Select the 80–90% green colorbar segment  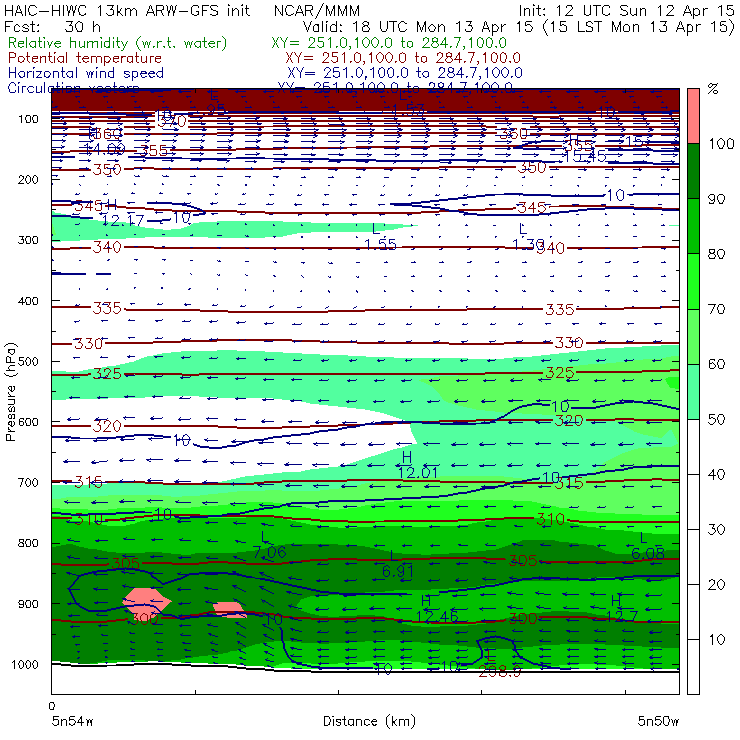pos(693,226)
